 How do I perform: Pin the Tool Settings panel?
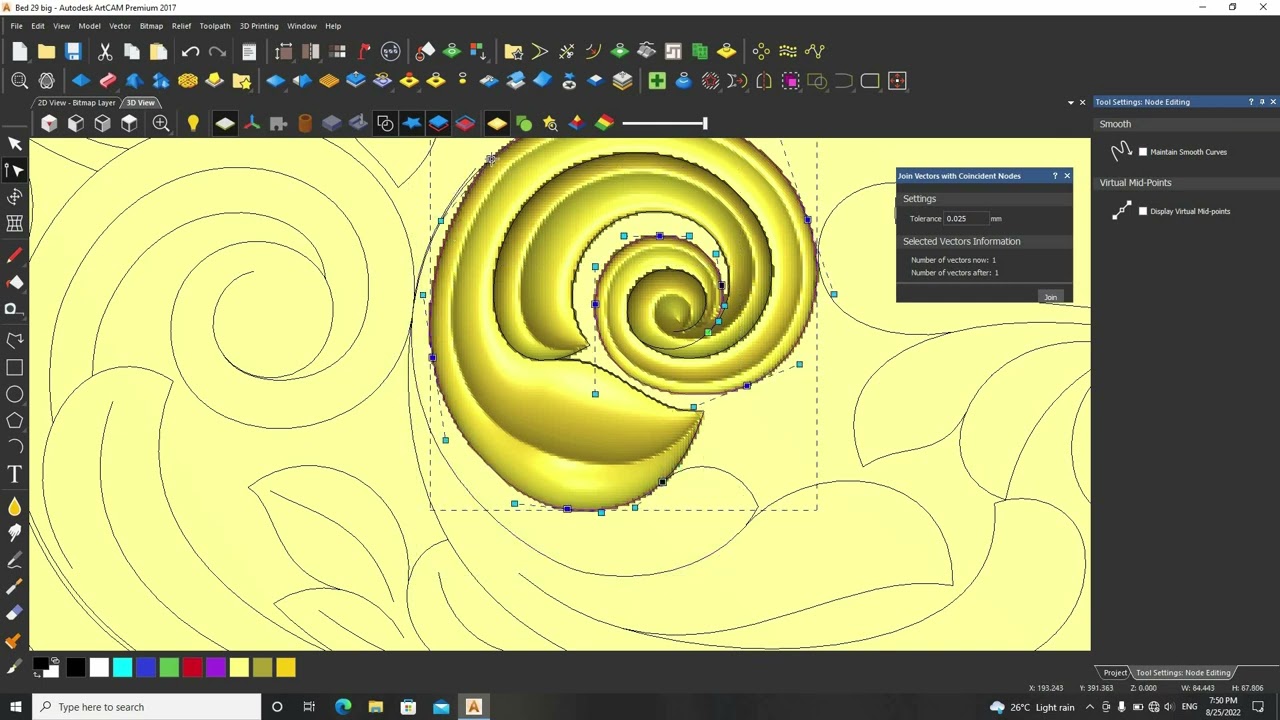[1262, 102]
